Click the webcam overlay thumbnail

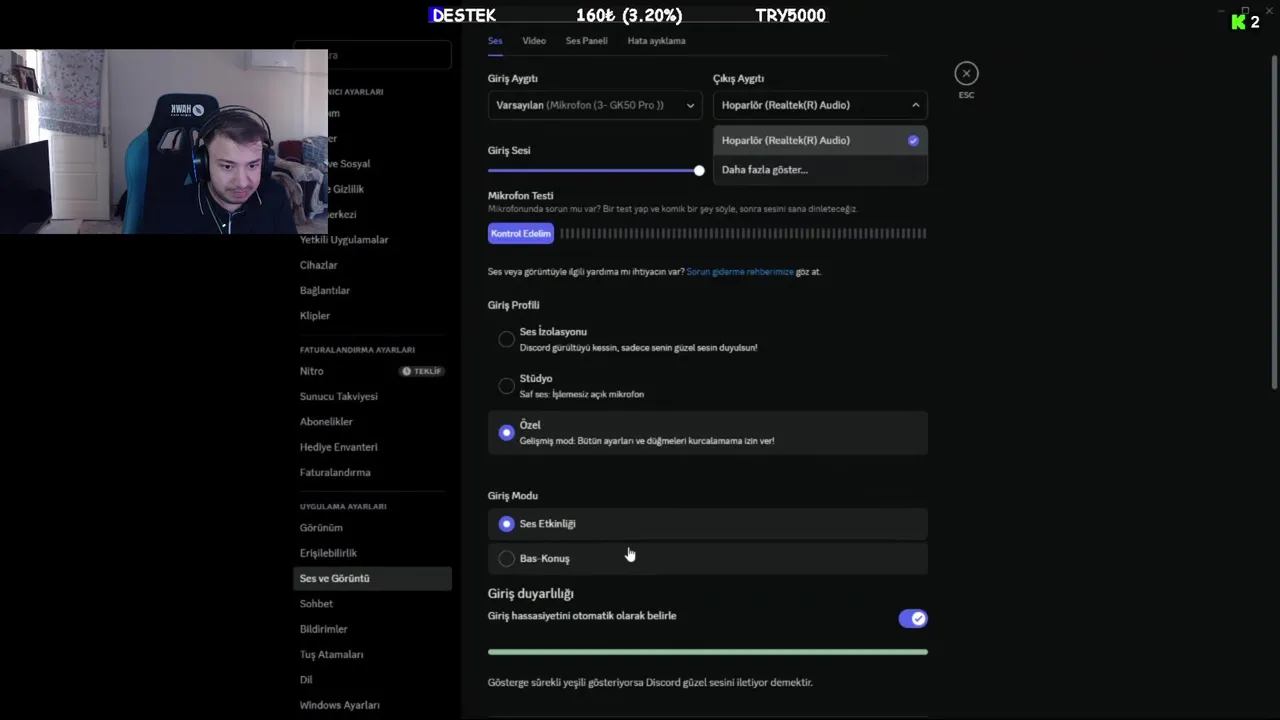tap(164, 141)
